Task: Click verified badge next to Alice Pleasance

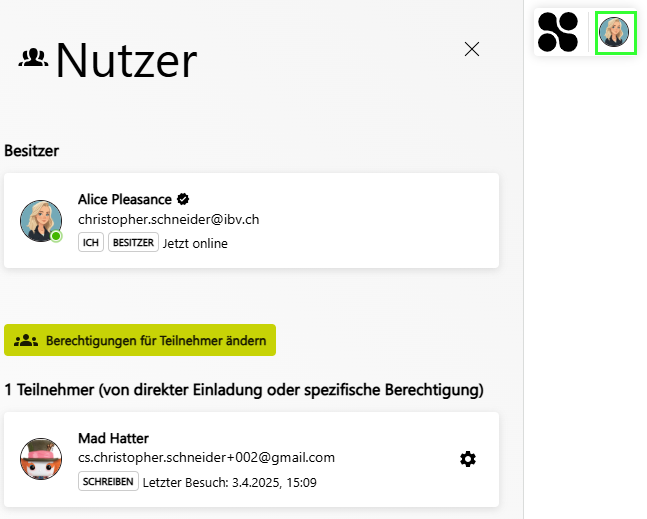Action: (183, 199)
